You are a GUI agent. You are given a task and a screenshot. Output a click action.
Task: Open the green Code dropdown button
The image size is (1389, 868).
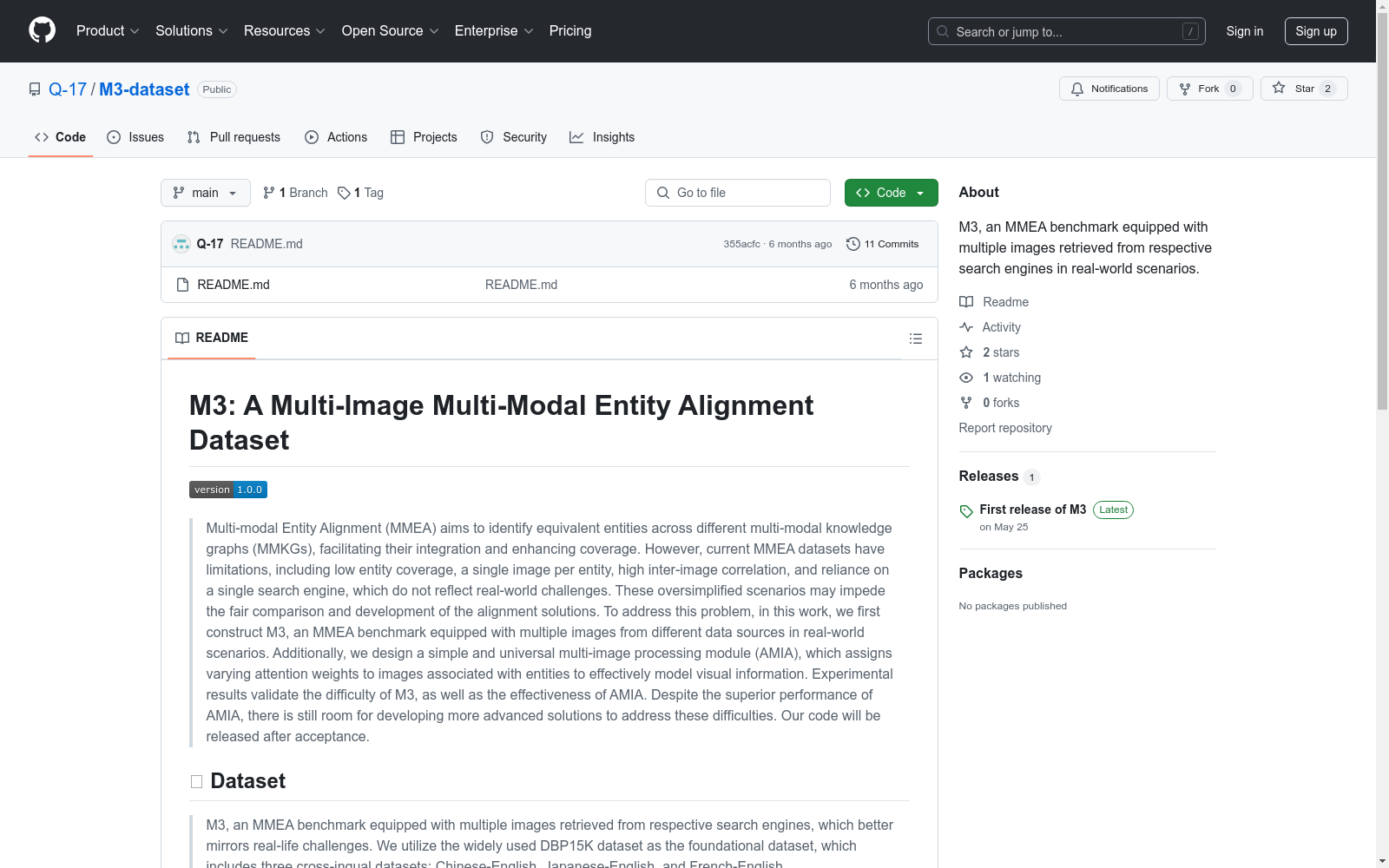[x=892, y=193]
